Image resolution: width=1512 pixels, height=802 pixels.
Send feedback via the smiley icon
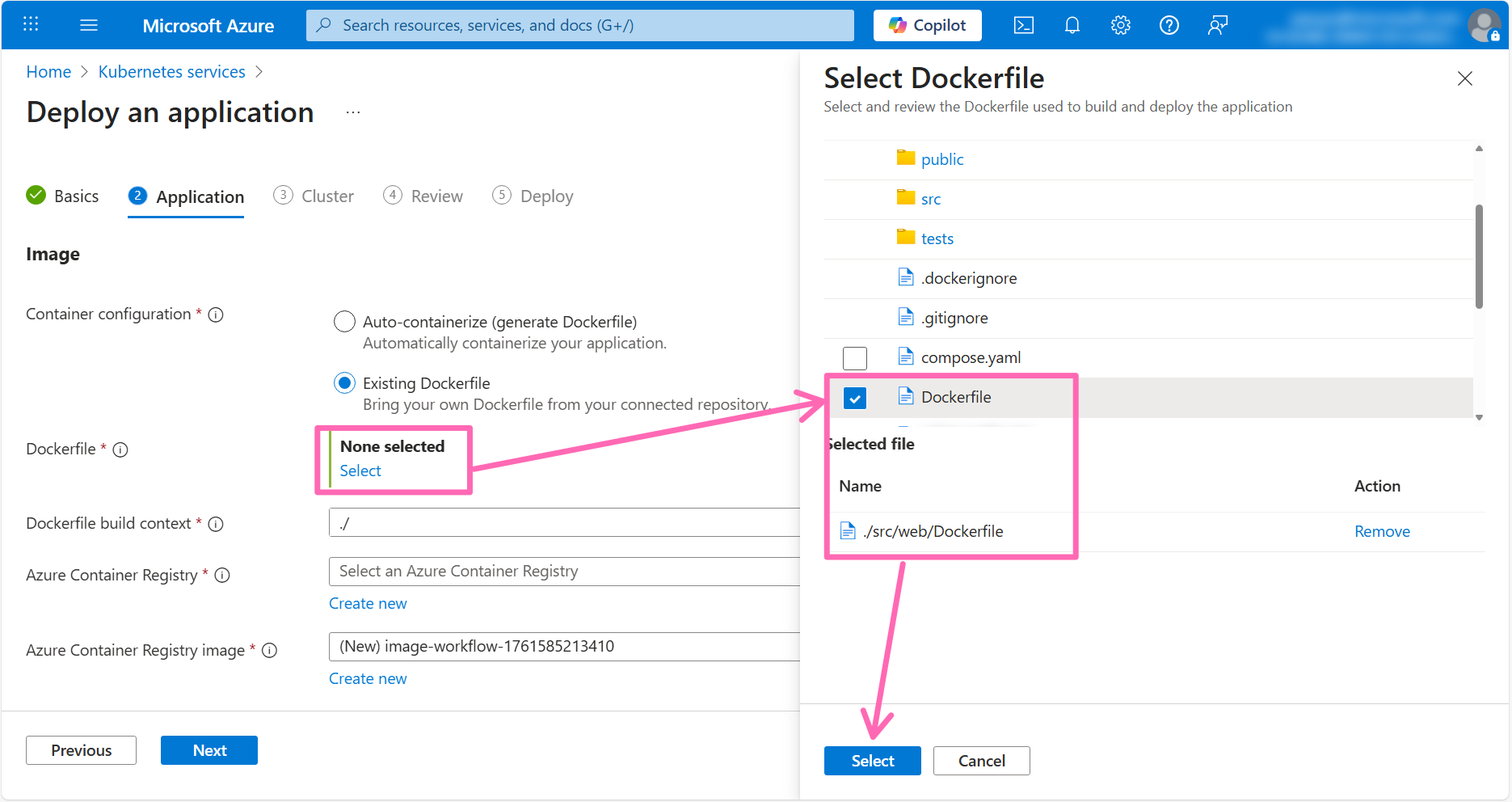(x=1218, y=25)
